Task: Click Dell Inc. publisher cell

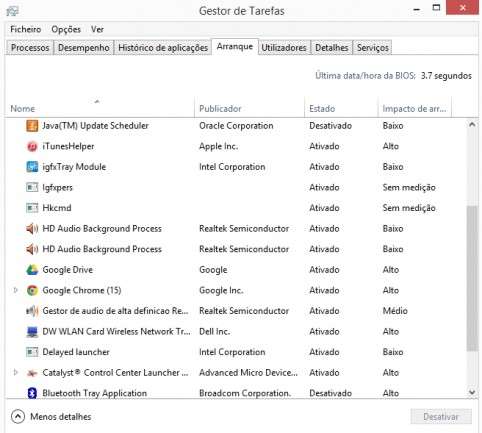Action: coord(214,332)
